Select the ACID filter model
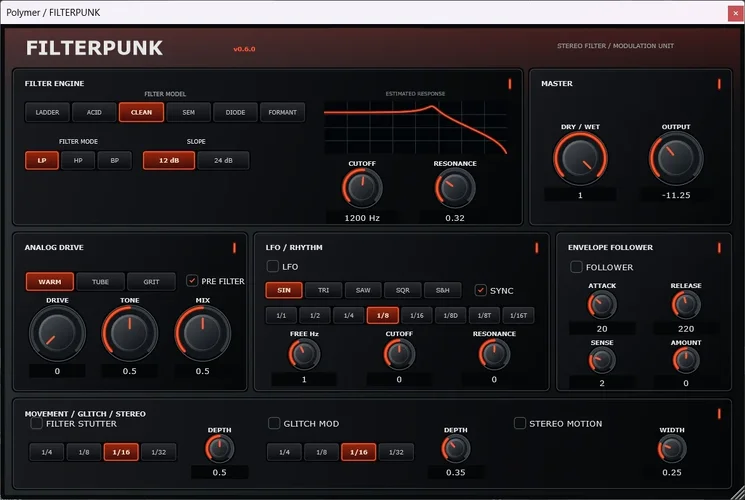This screenshot has width=745, height=500. (x=94, y=112)
